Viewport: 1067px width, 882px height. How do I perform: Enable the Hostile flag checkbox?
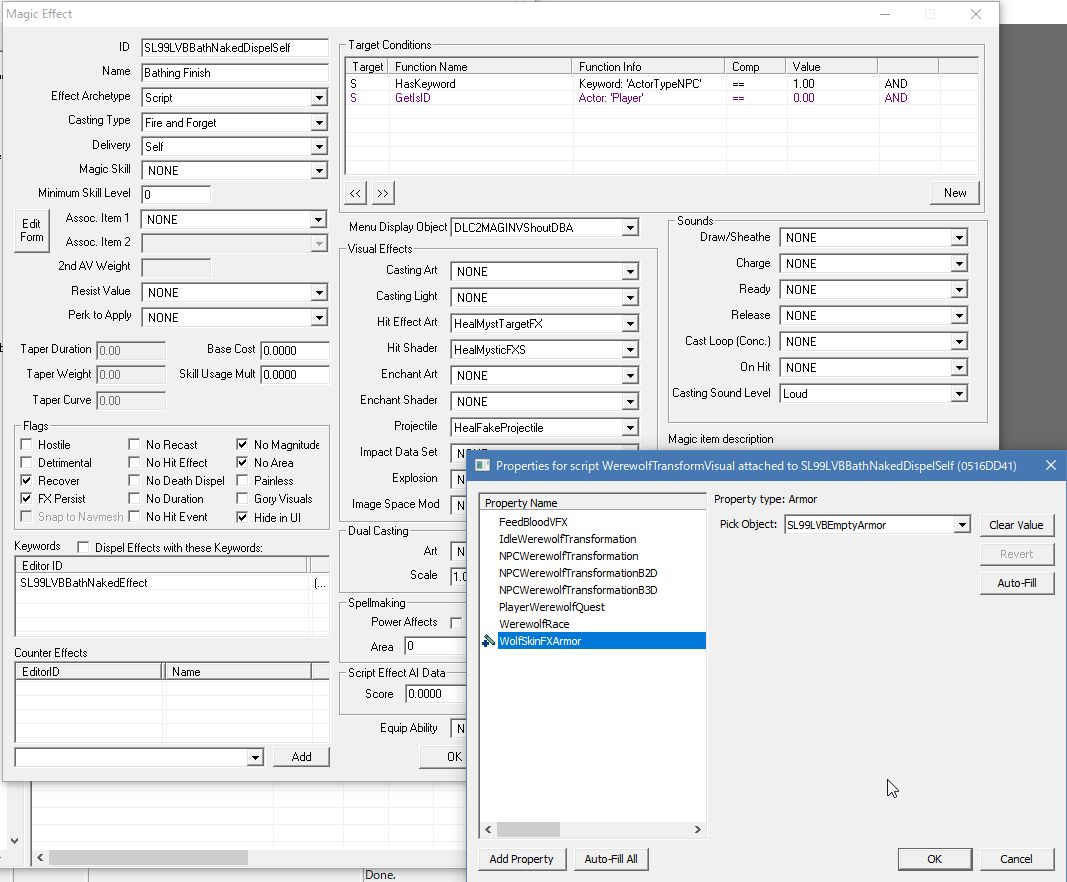[x=27, y=445]
